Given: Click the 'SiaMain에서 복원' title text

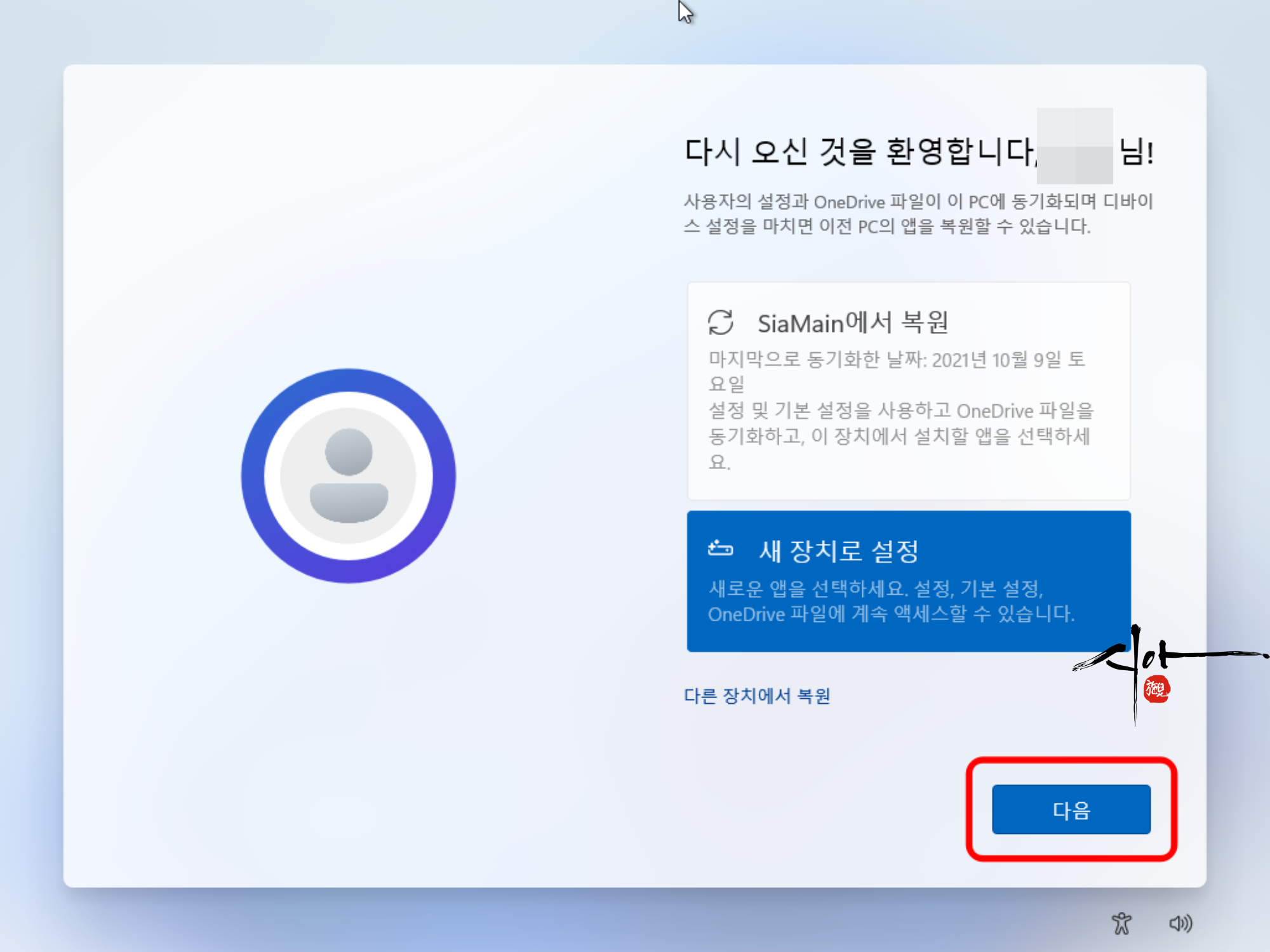Looking at the screenshot, I should (x=853, y=323).
